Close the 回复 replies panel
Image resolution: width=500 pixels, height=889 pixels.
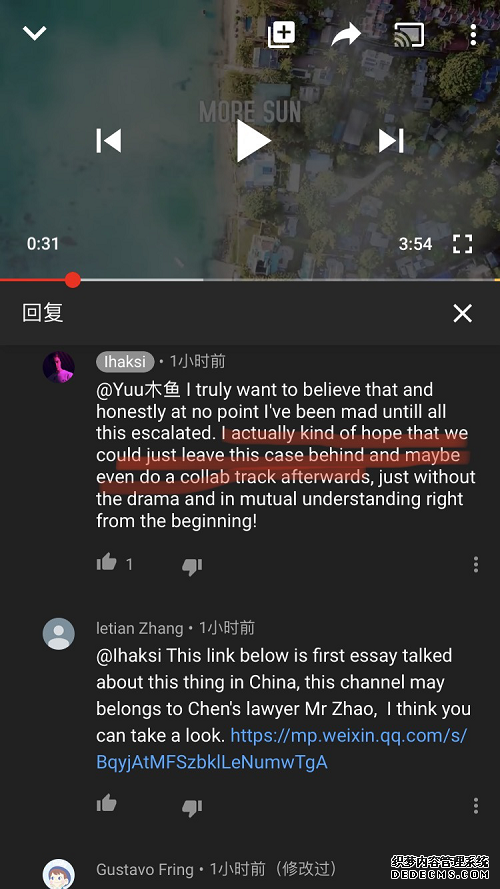(x=463, y=313)
